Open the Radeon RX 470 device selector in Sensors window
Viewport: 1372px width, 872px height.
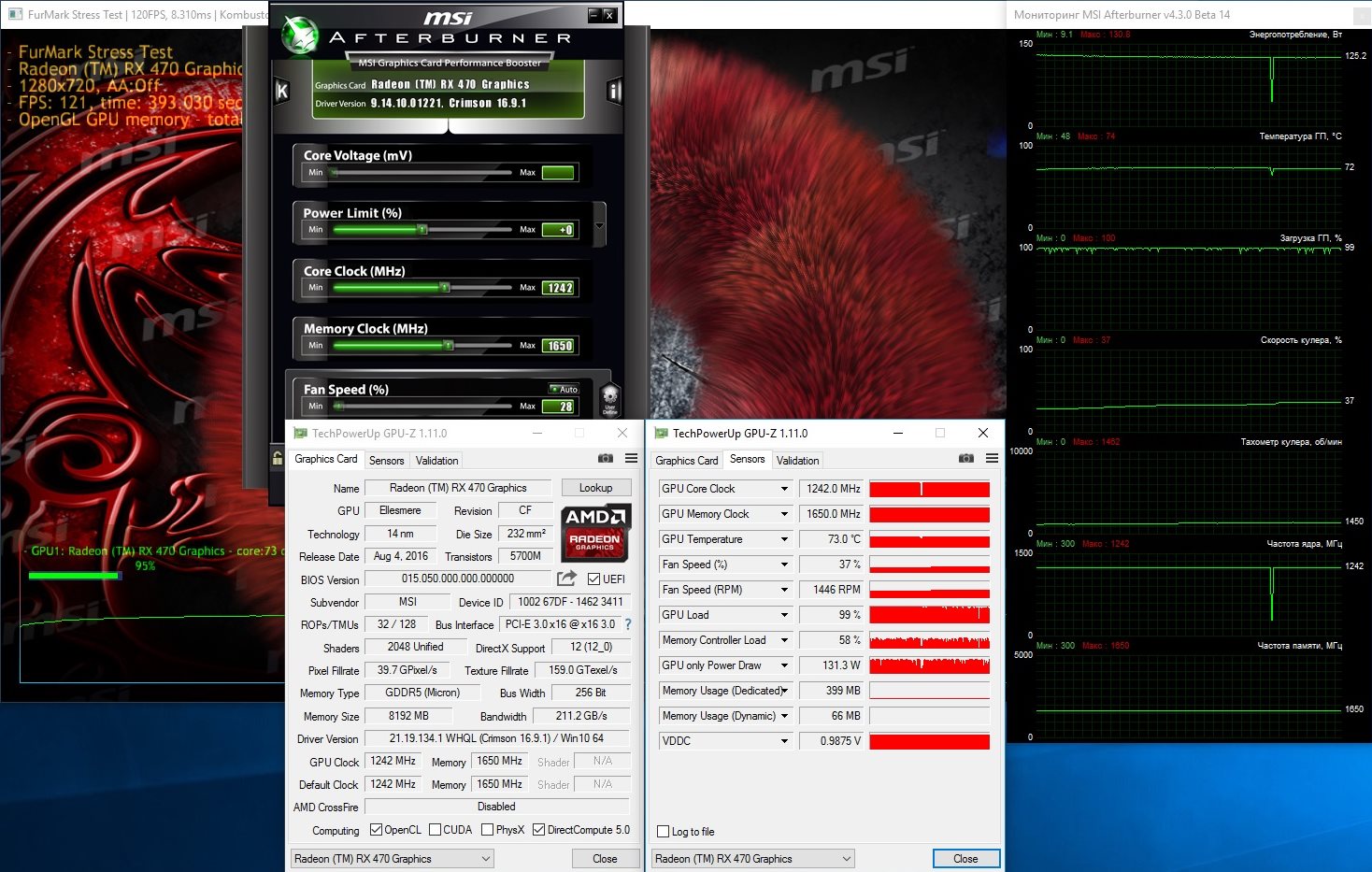click(x=753, y=859)
